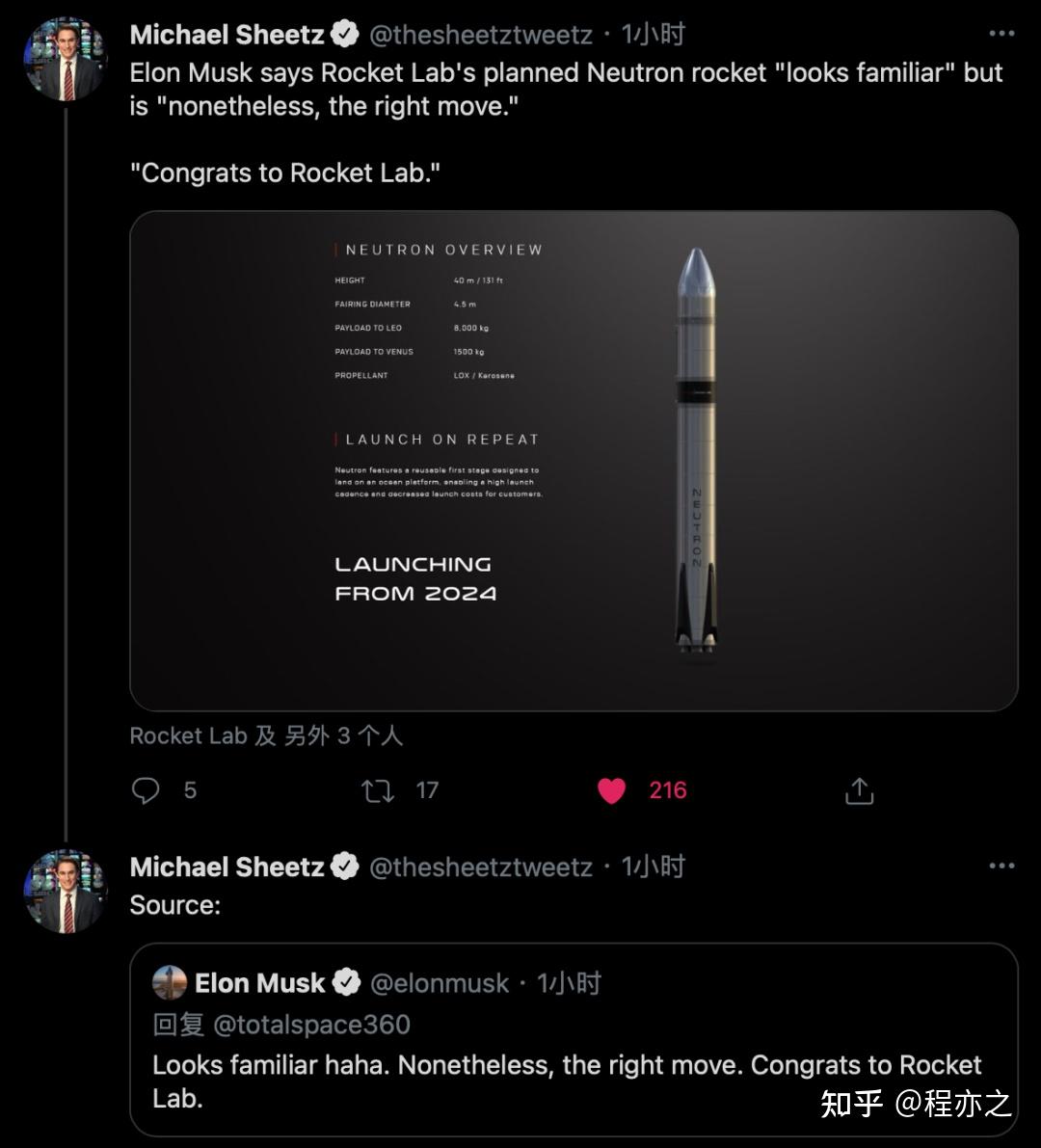The image size is (1041, 1148).
Task: Click the reply comment bubble icon
Action: pos(146,791)
